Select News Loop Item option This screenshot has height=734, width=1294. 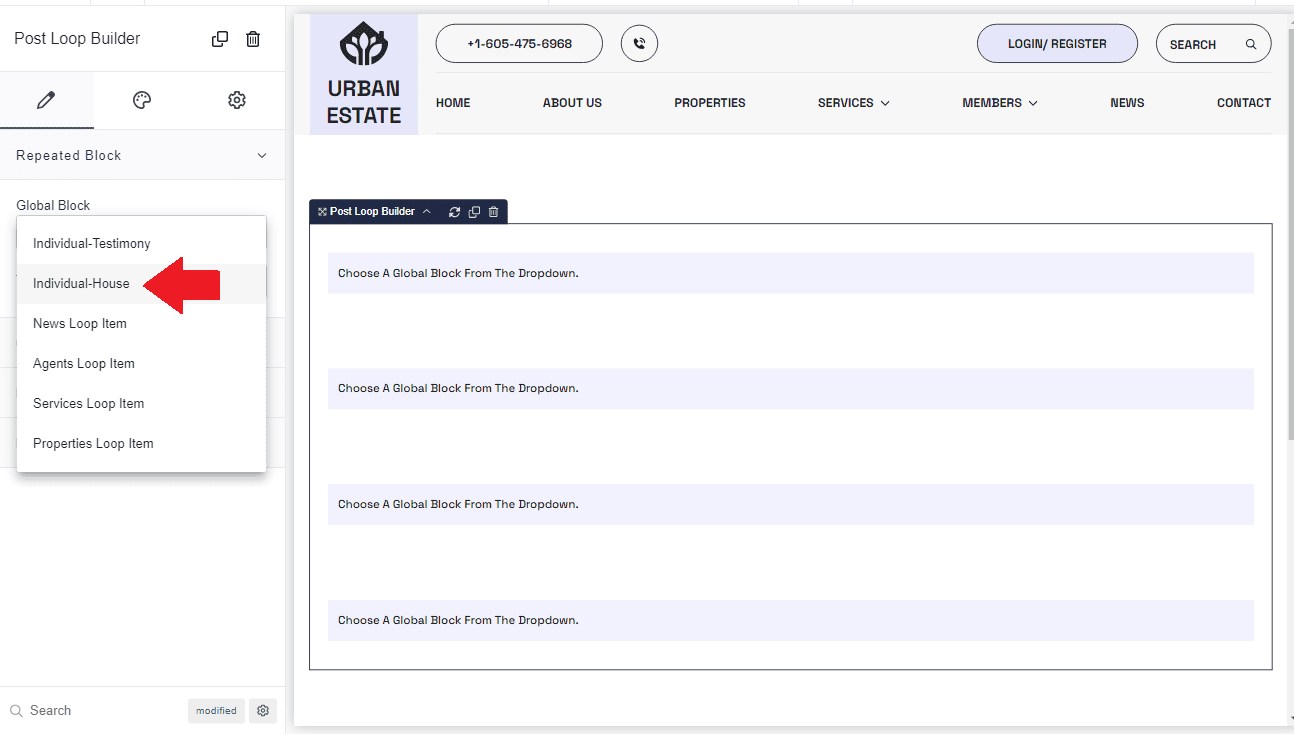tap(80, 324)
